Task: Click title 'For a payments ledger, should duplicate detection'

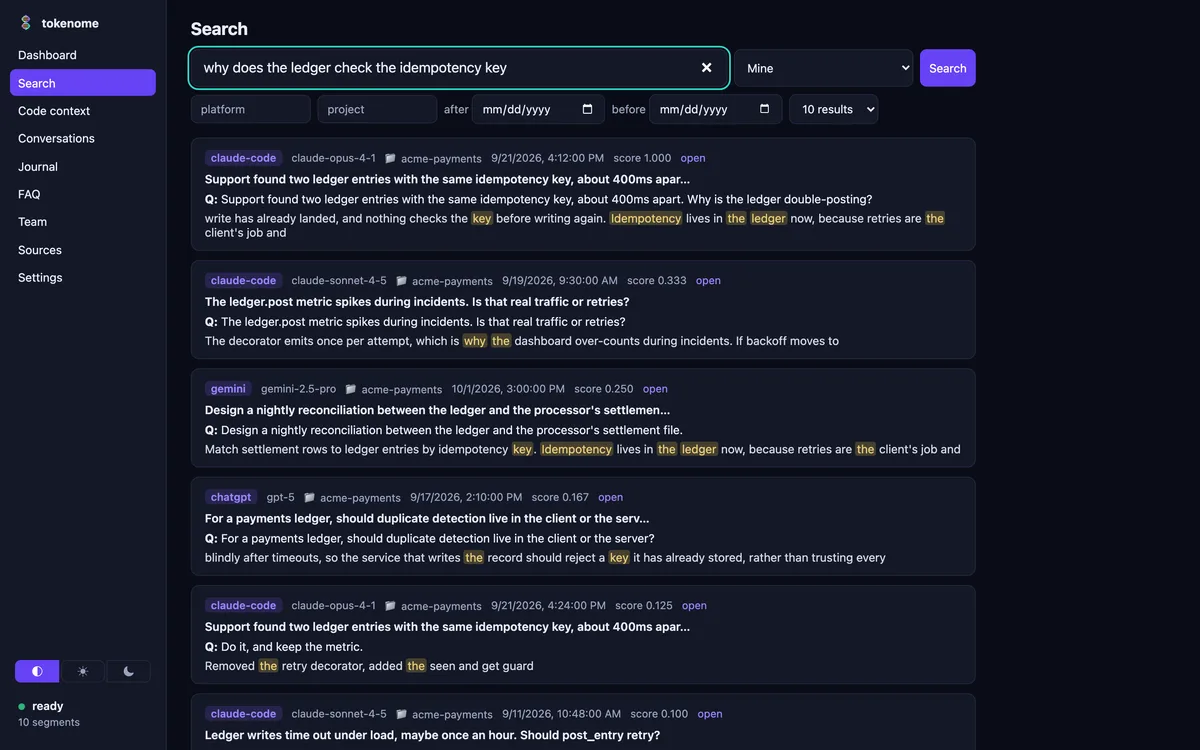Action: [427, 519]
